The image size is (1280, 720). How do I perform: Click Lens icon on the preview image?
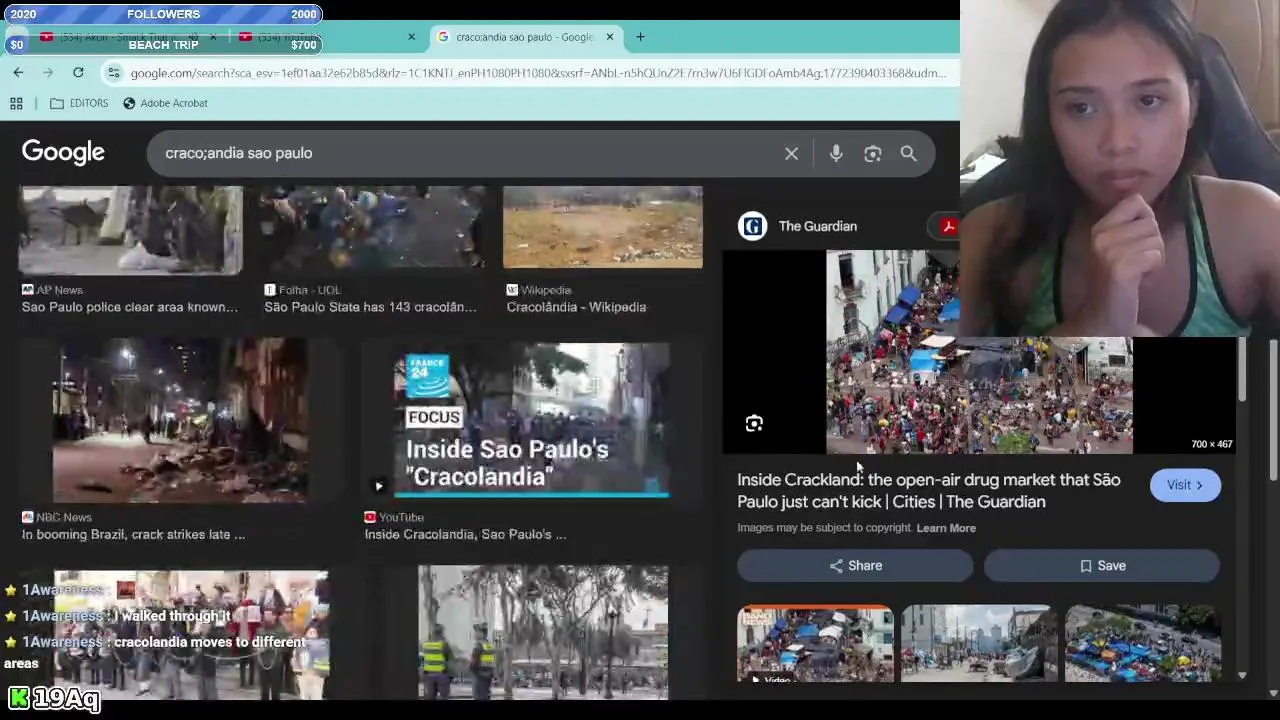pos(754,424)
